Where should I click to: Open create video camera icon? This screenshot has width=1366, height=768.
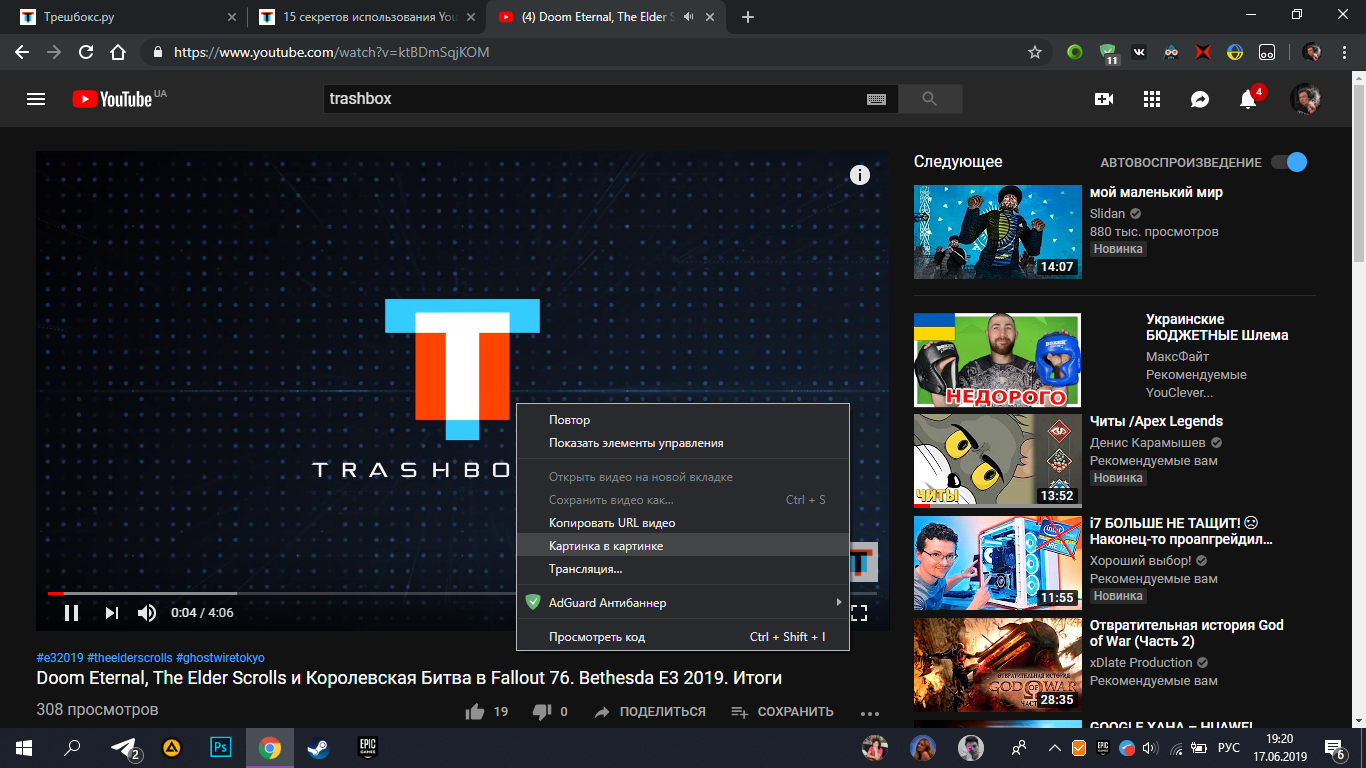coord(1104,99)
